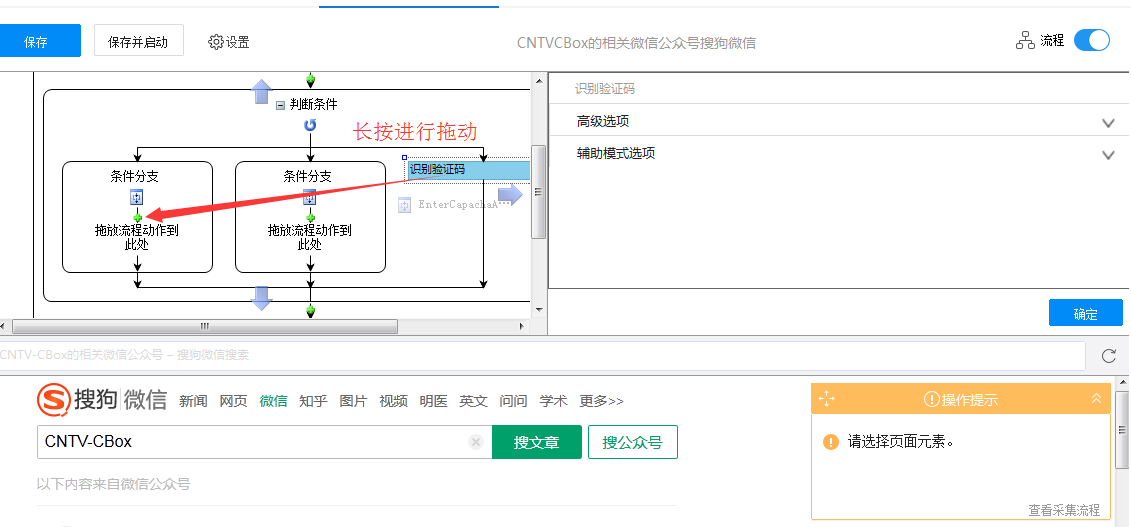Click the 以下内容来自微信公众号 text

[113, 484]
